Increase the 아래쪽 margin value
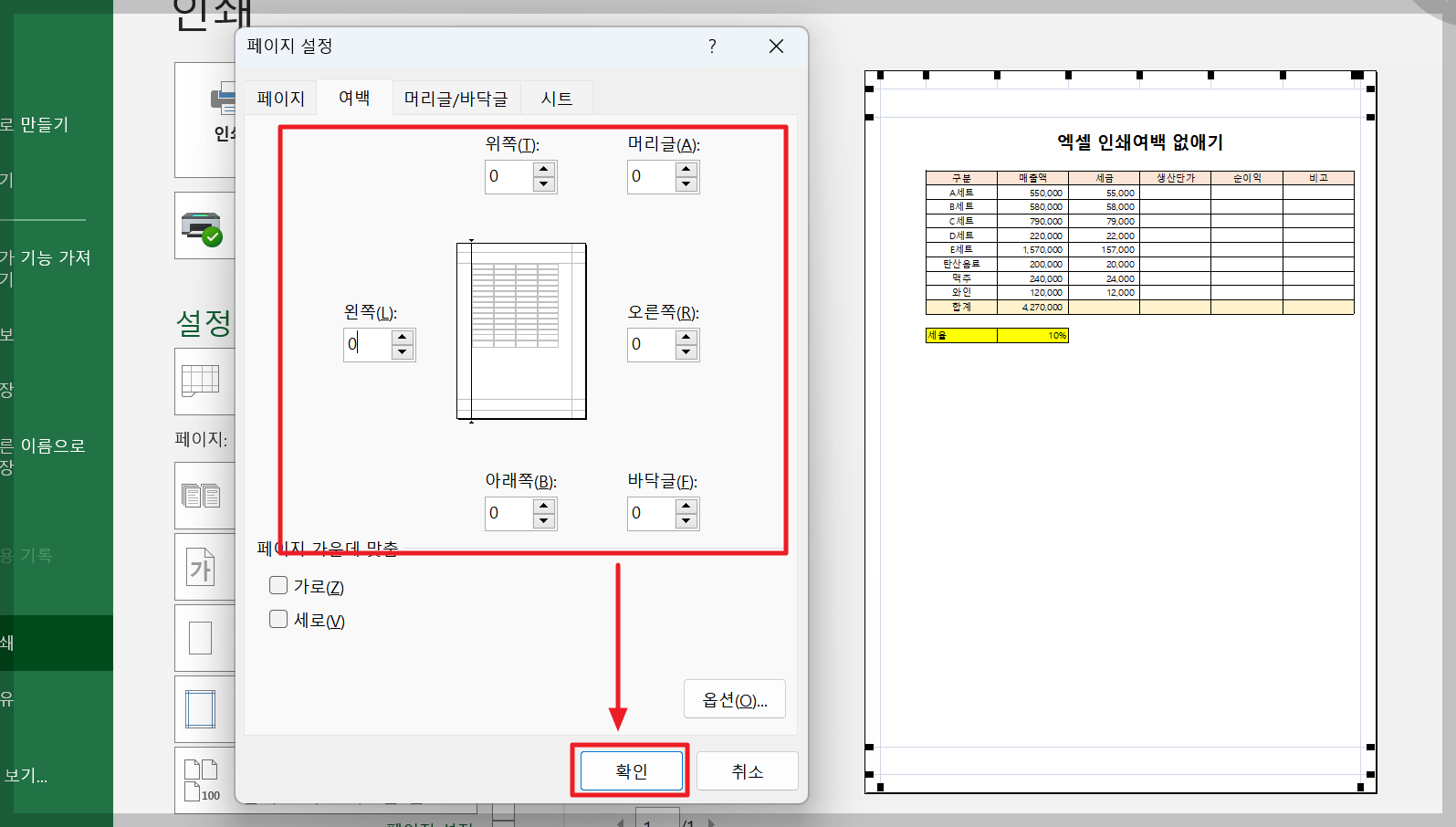This screenshot has width=1456, height=827. pyautogui.click(x=544, y=507)
